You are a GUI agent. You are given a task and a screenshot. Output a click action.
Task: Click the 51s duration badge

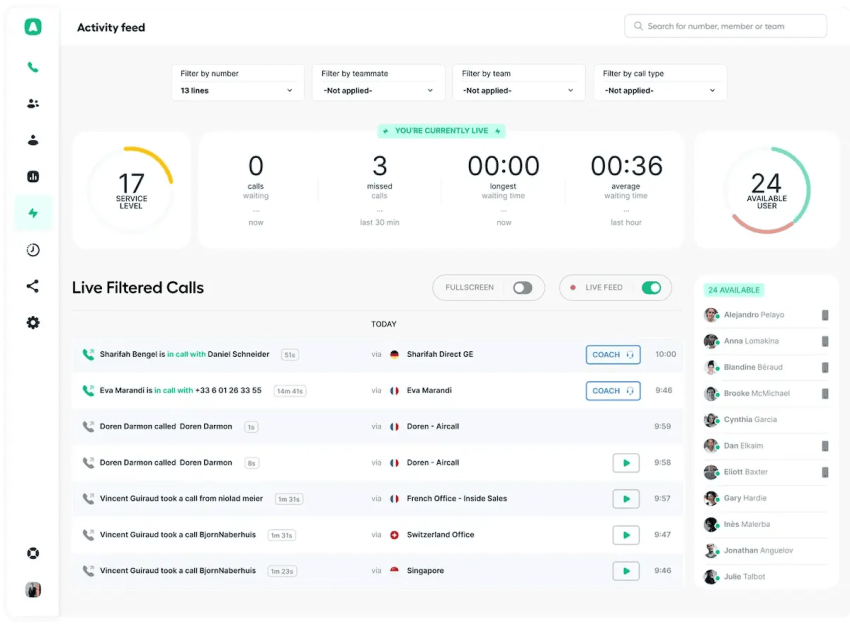pos(289,355)
